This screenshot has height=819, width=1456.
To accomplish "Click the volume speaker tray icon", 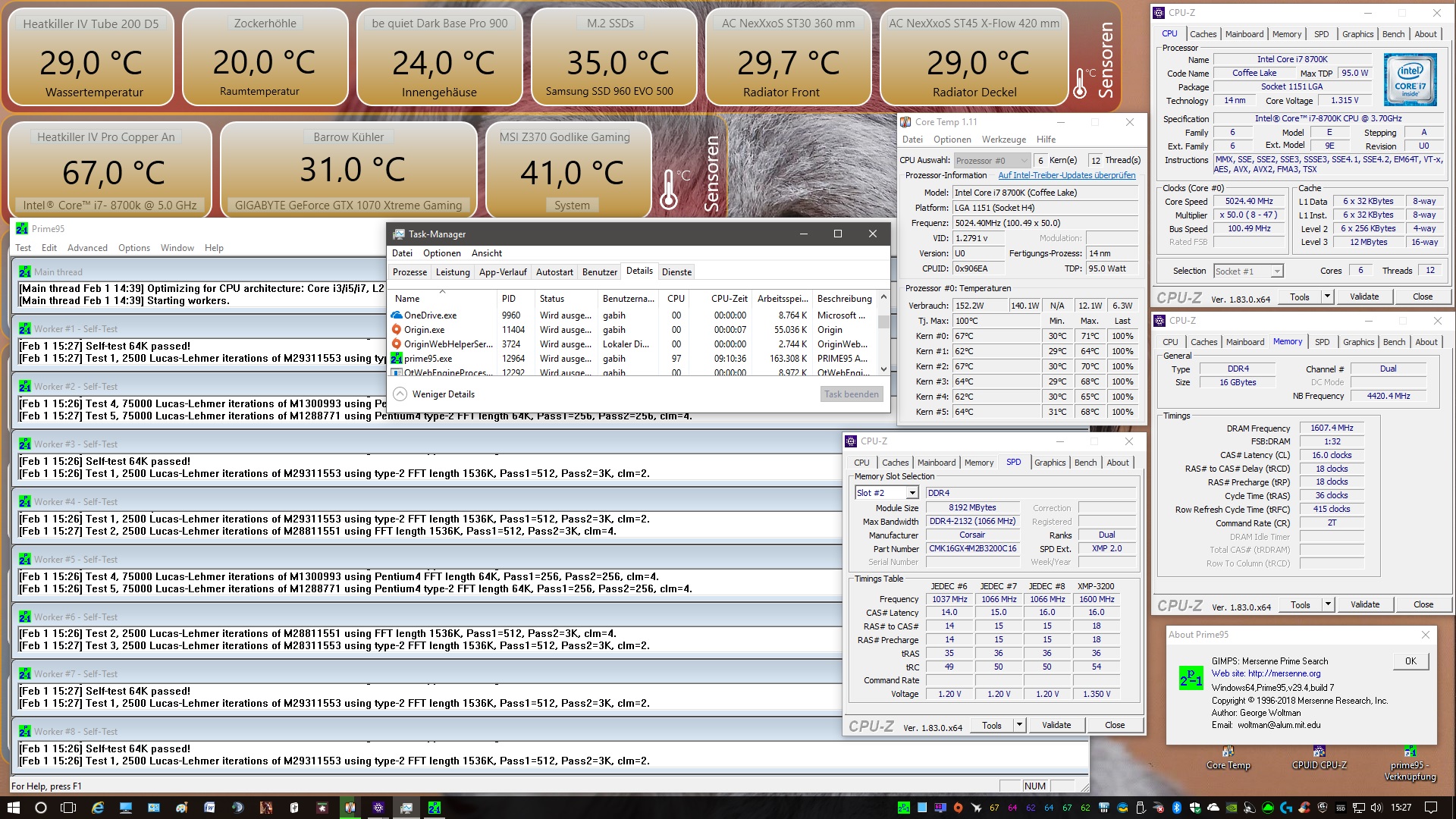I will click(x=1376, y=808).
